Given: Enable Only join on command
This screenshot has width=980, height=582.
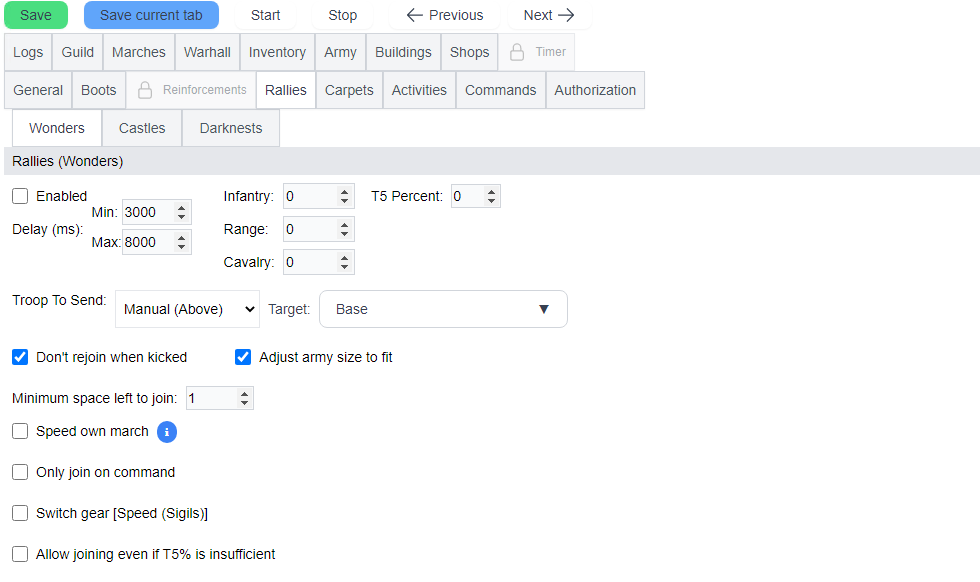Looking at the screenshot, I should click(x=20, y=472).
